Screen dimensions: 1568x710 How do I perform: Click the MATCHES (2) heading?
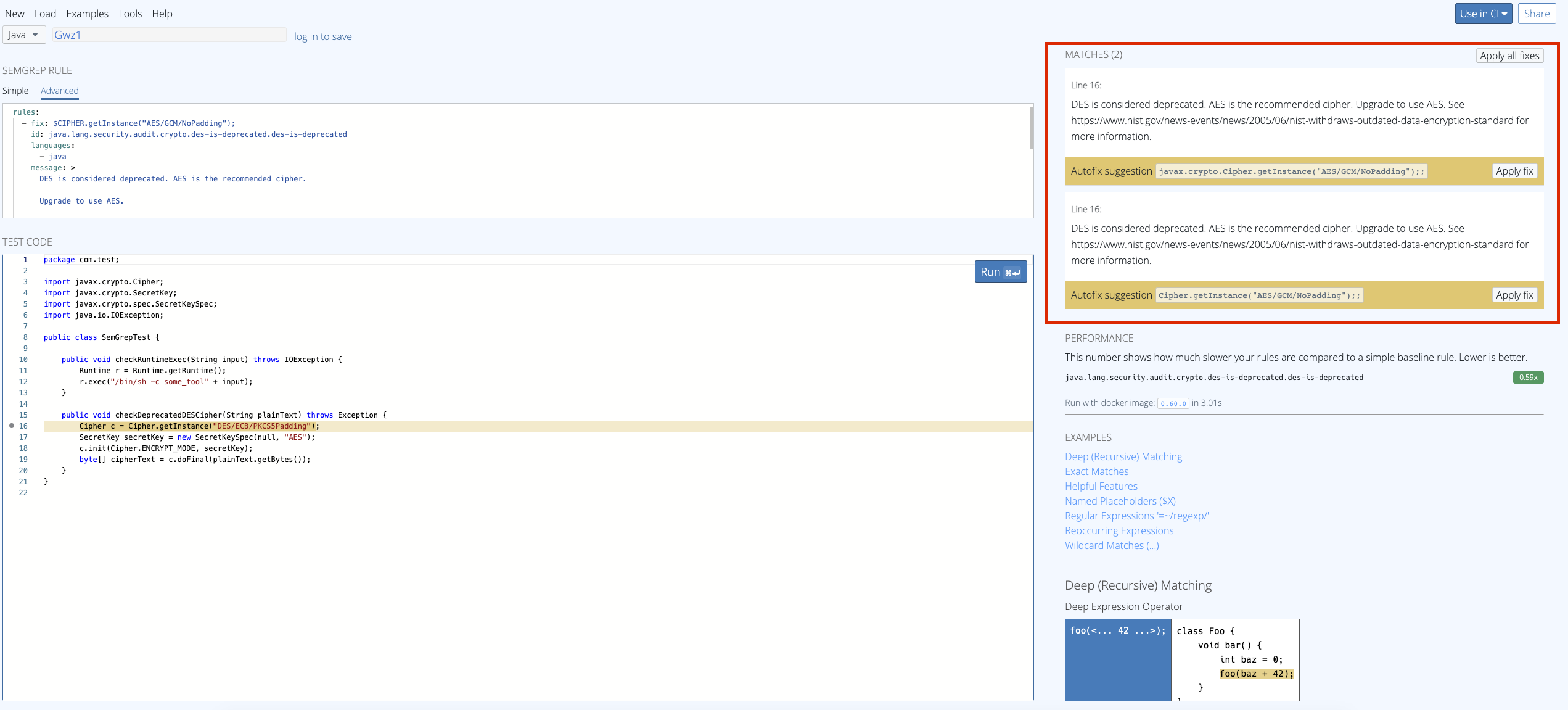tap(1093, 54)
